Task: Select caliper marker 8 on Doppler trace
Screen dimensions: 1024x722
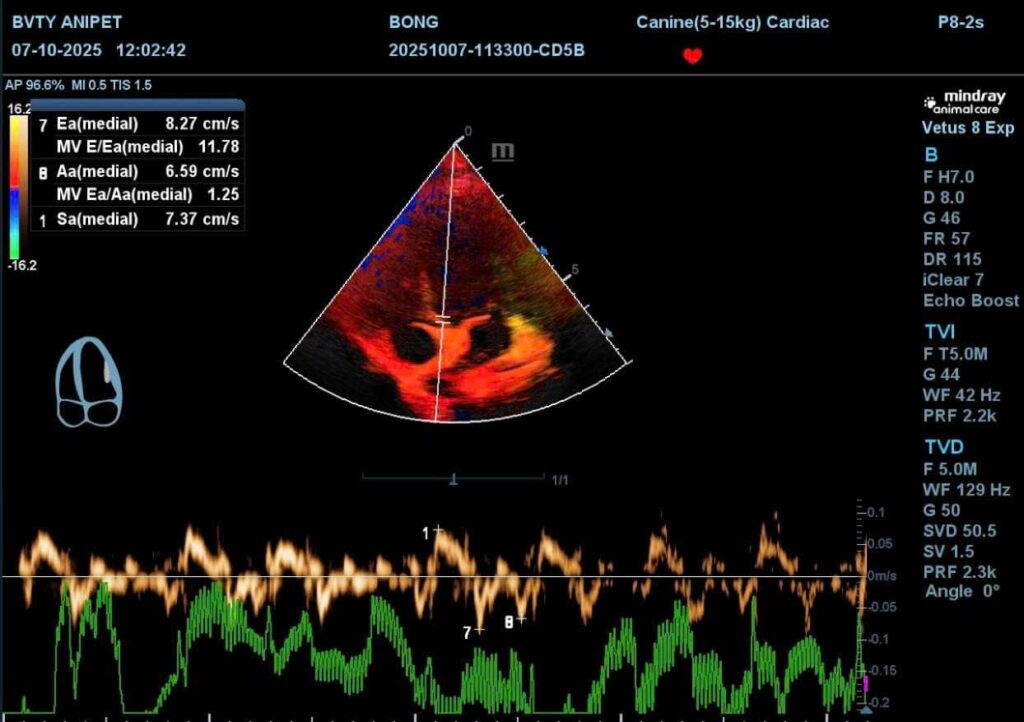Action: click(520, 620)
